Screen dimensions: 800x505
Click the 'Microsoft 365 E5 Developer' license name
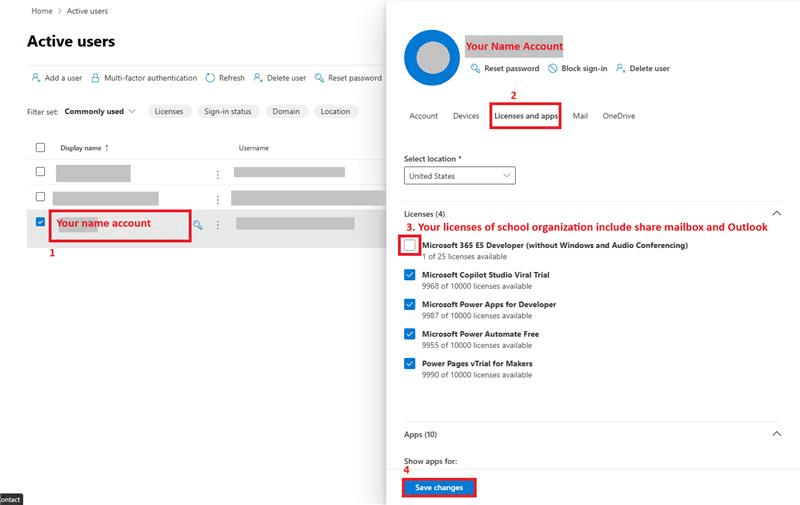pyautogui.click(x=555, y=245)
